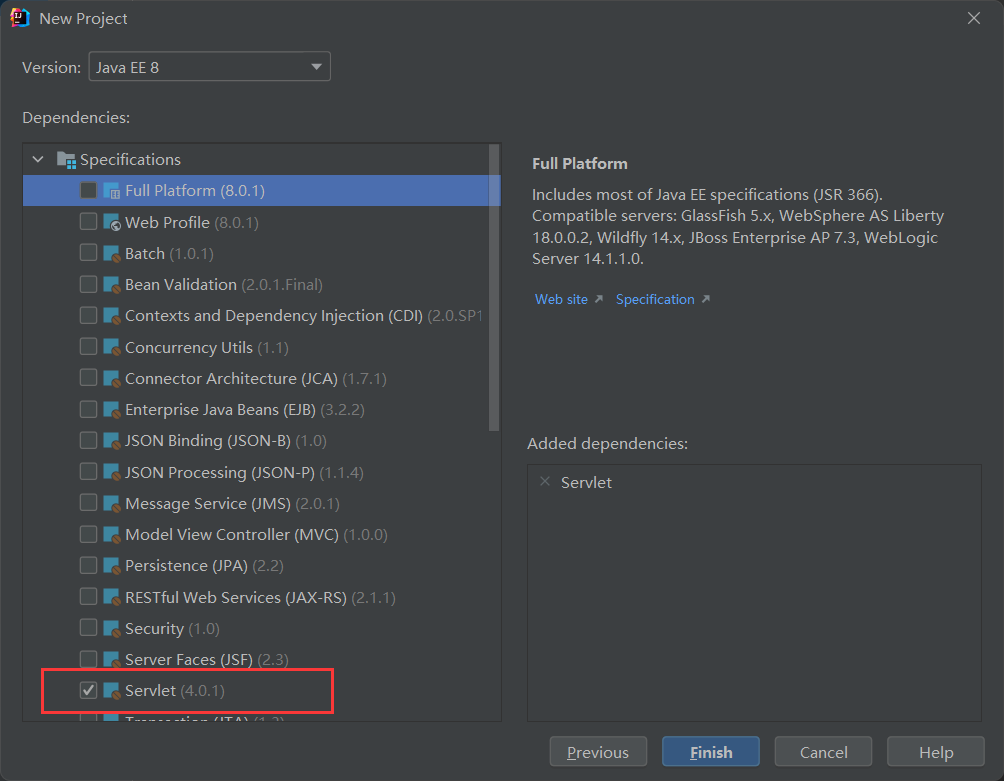Click the Persistence (JPA) library icon

pyautogui.click(x=111, y=566)
